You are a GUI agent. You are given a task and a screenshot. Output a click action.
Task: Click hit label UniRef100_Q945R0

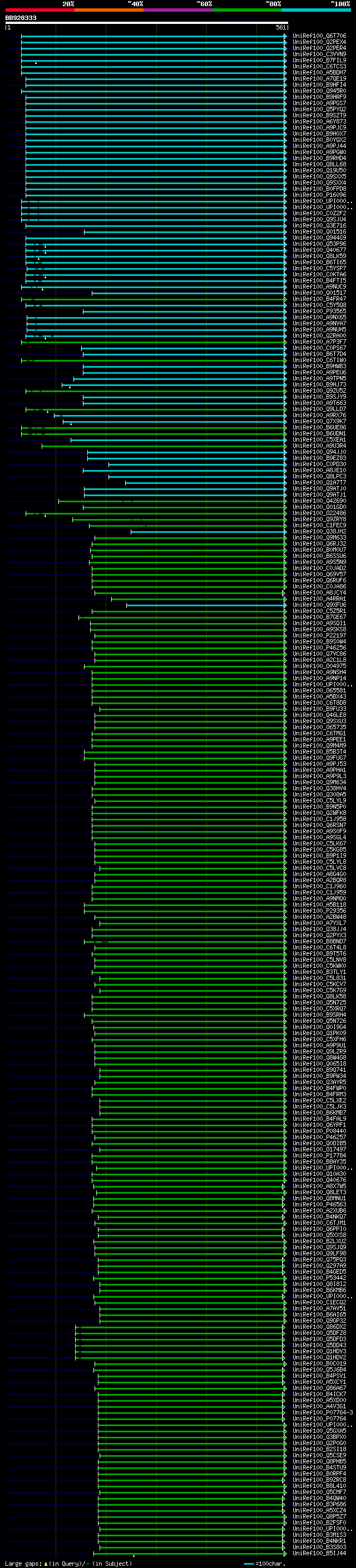[319, 91]
